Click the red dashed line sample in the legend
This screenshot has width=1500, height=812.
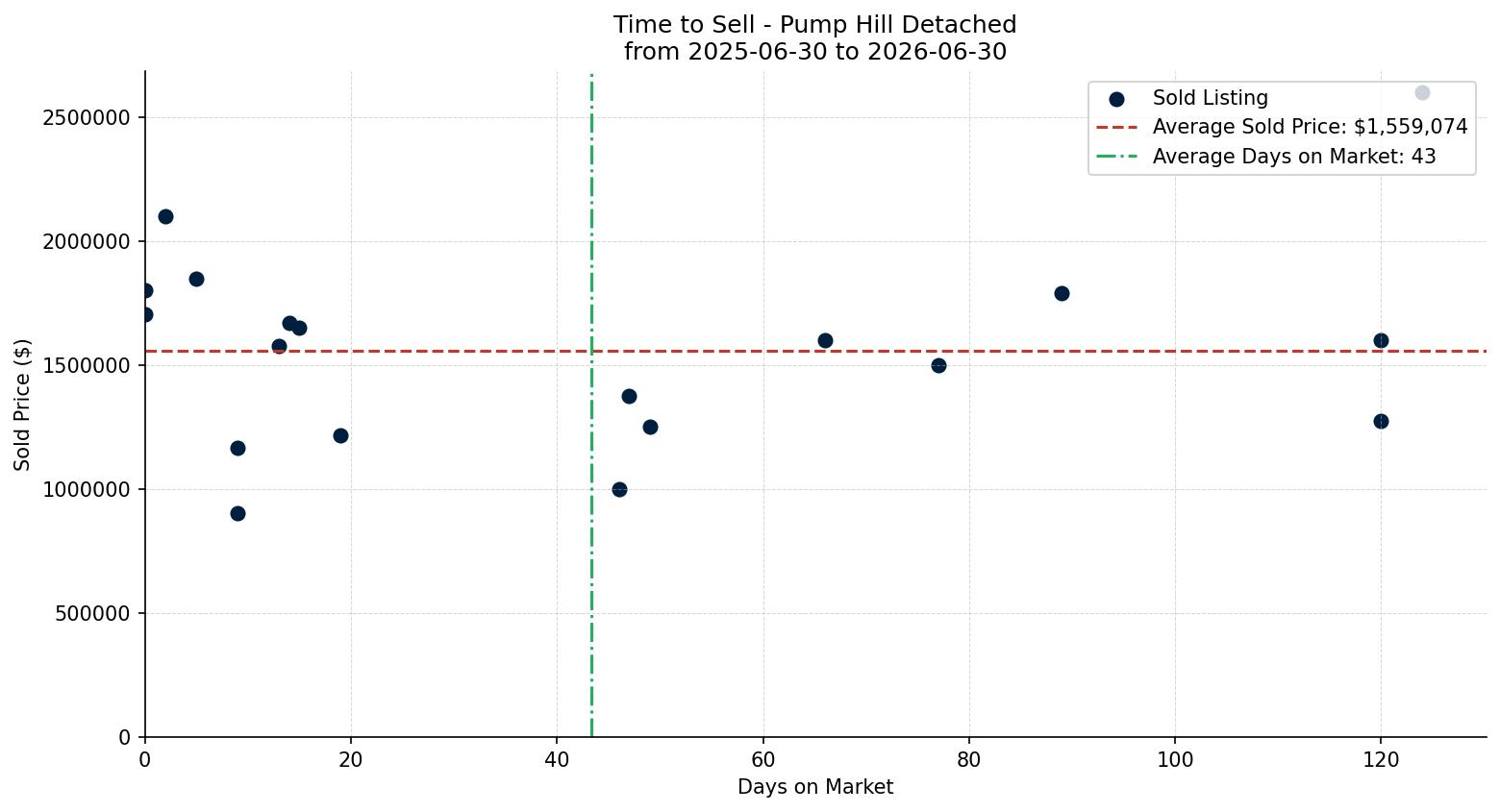tap(1116, 127)
